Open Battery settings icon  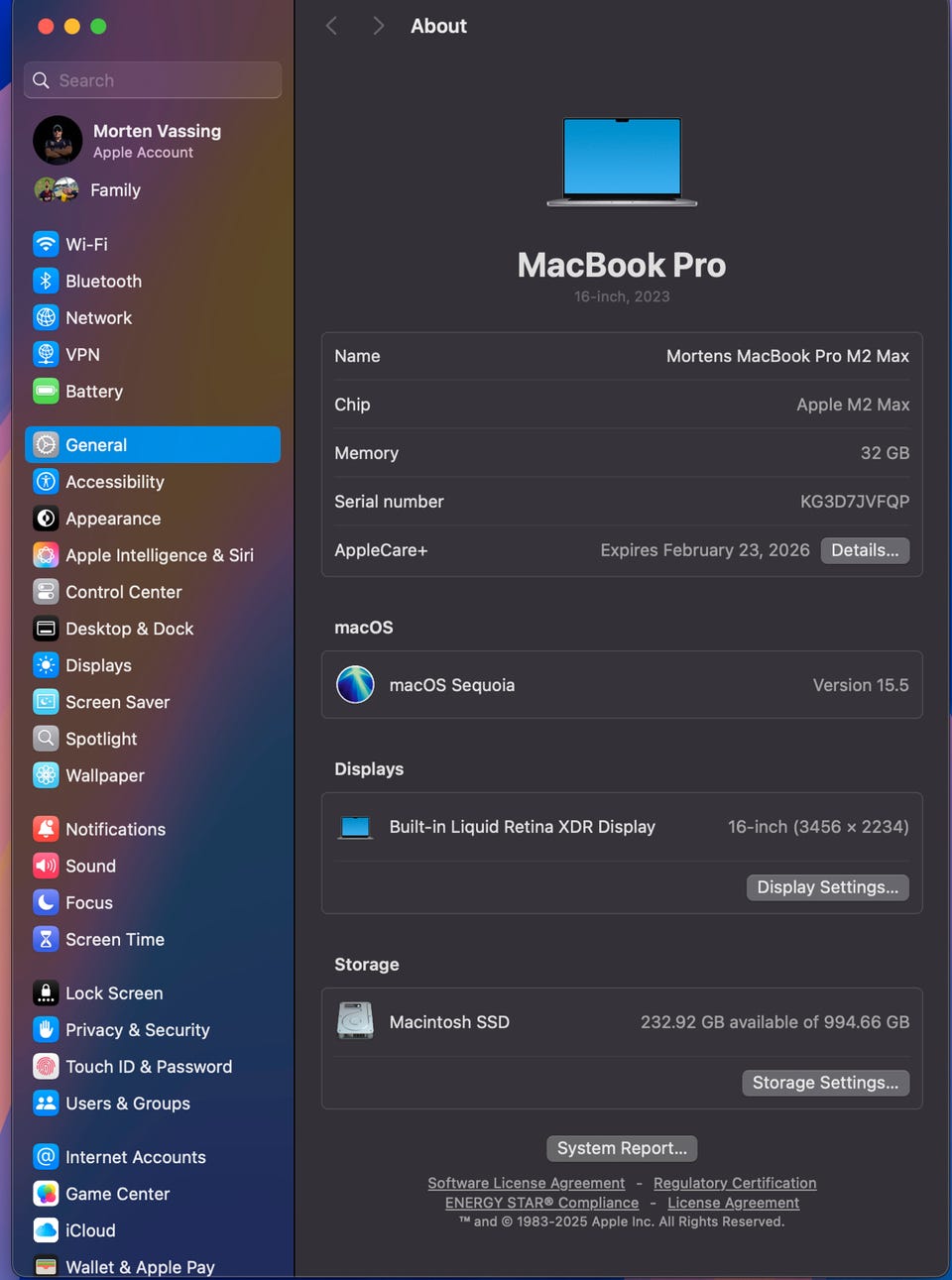pyautogui.click(x=46, y=391)
